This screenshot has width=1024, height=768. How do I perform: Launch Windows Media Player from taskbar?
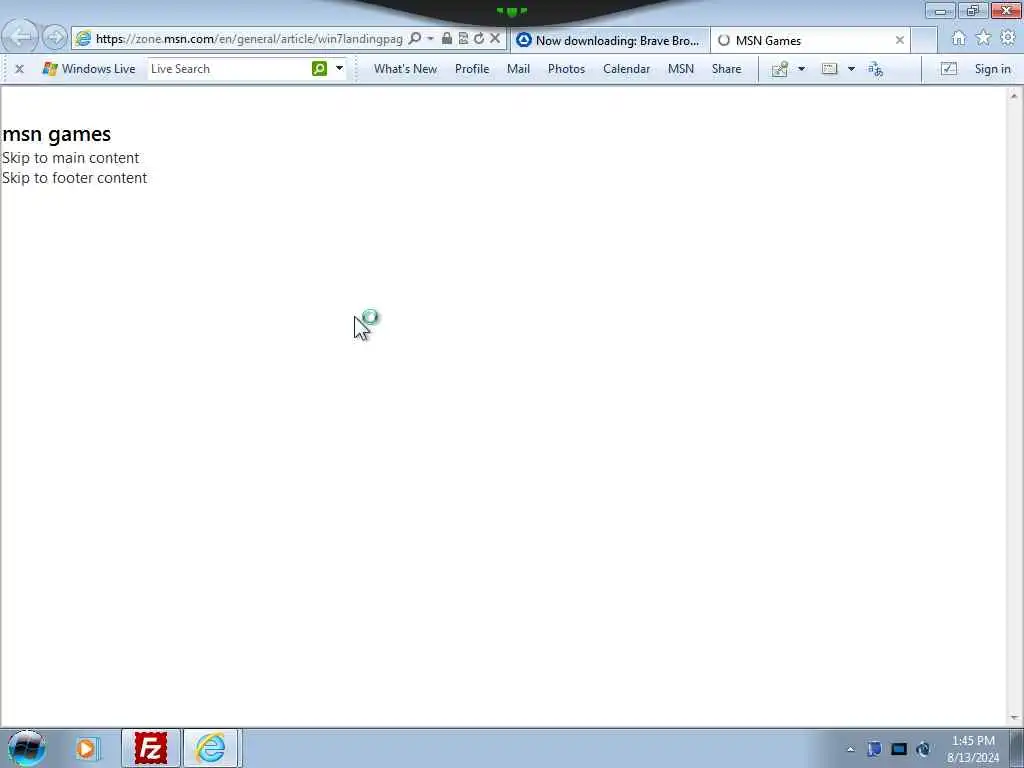pos(86,748)
